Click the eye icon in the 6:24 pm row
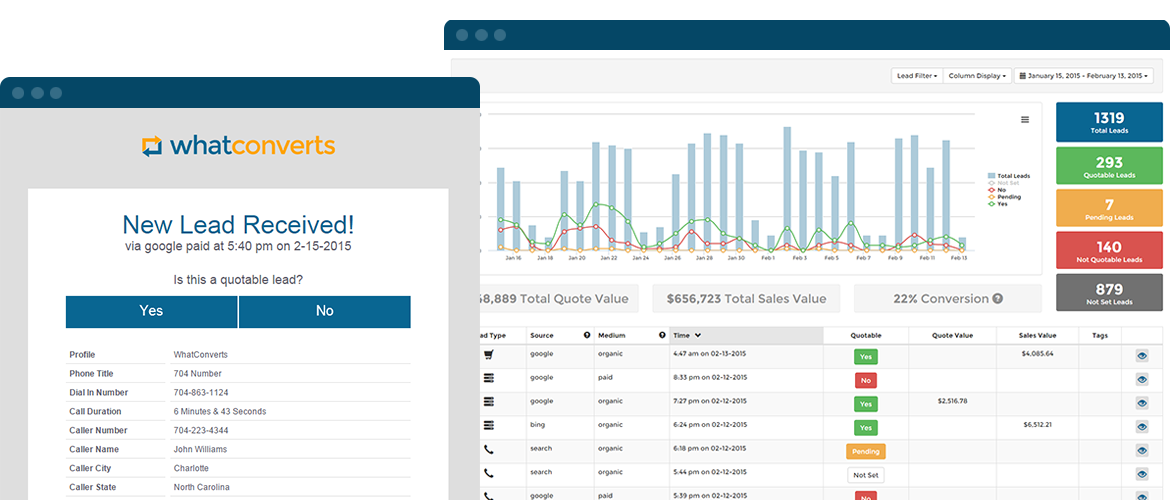 tap(1142, 427)
